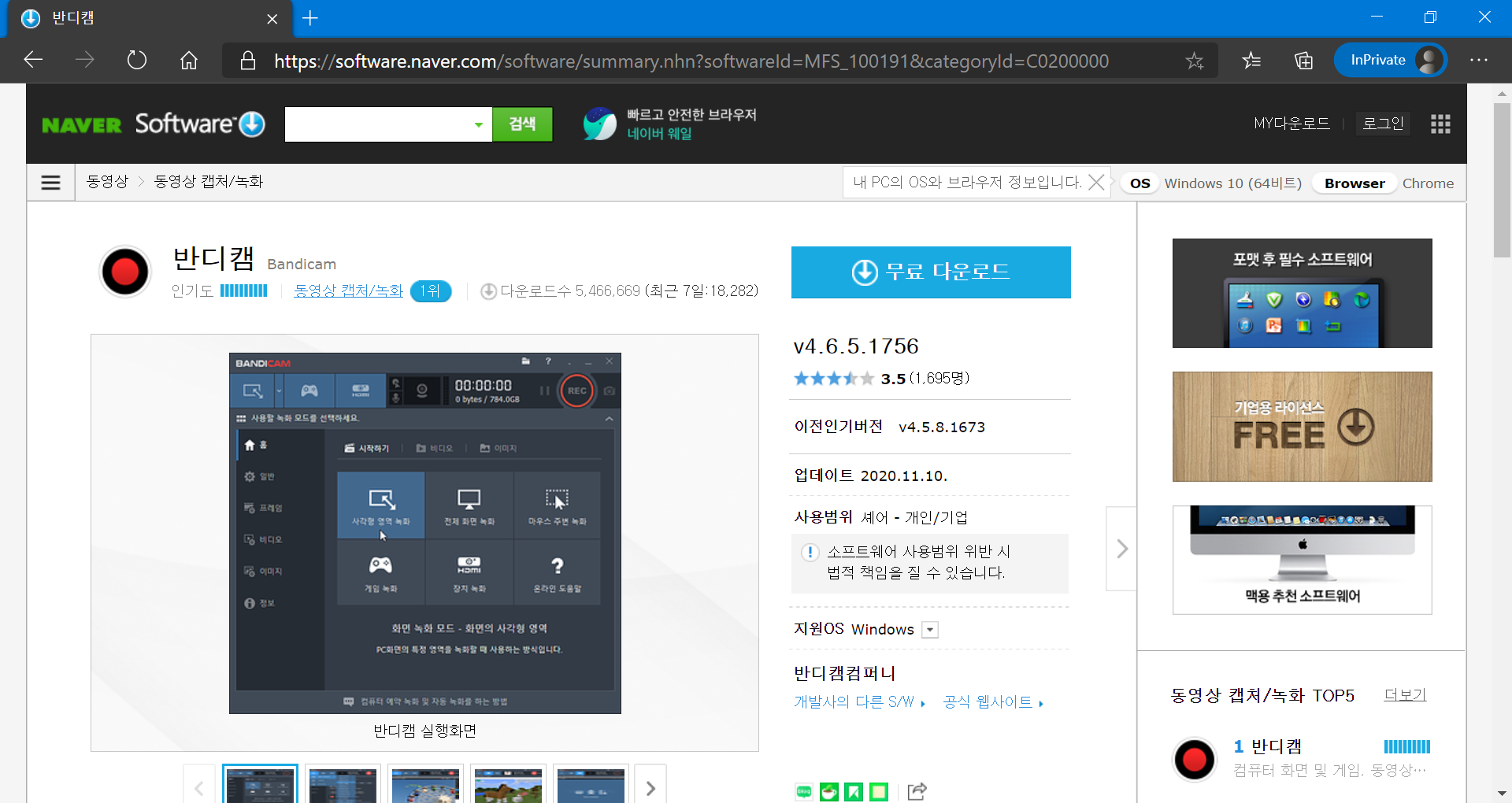The height and width of the screenshot is (803, 1512).
Task: Share to Naver cafe cup icon
Action: tap(828, 792)
